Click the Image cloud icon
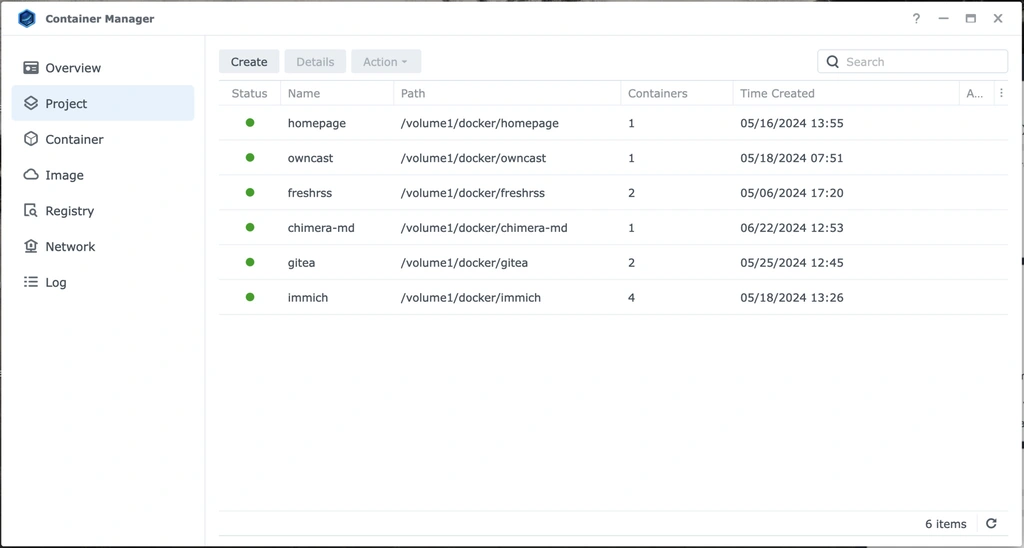This screenshot has width=1024, height=548. point(31,174)
